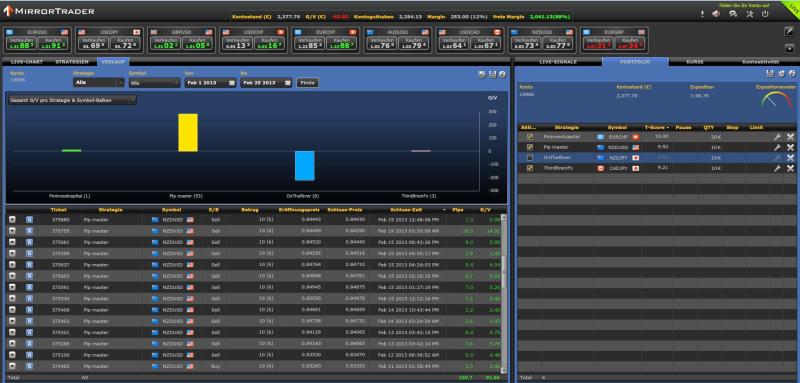This screenshot has height=383, width=800.
Task: Click the refresh icon in Portfolio panel
Action: click(781, 73)
